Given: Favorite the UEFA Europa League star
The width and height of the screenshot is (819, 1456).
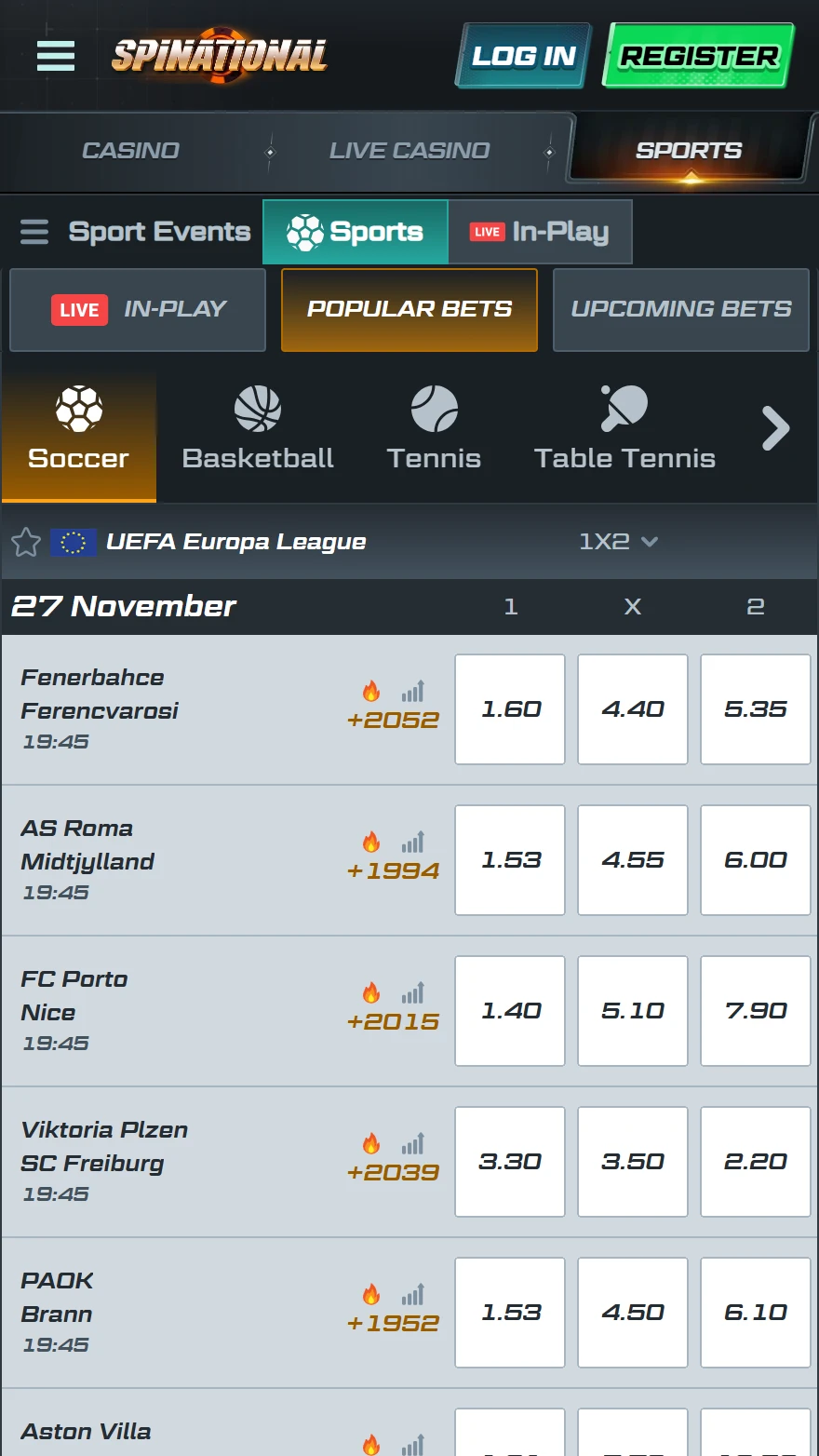Looking at the screenshot, I should (x=26, y=542).
